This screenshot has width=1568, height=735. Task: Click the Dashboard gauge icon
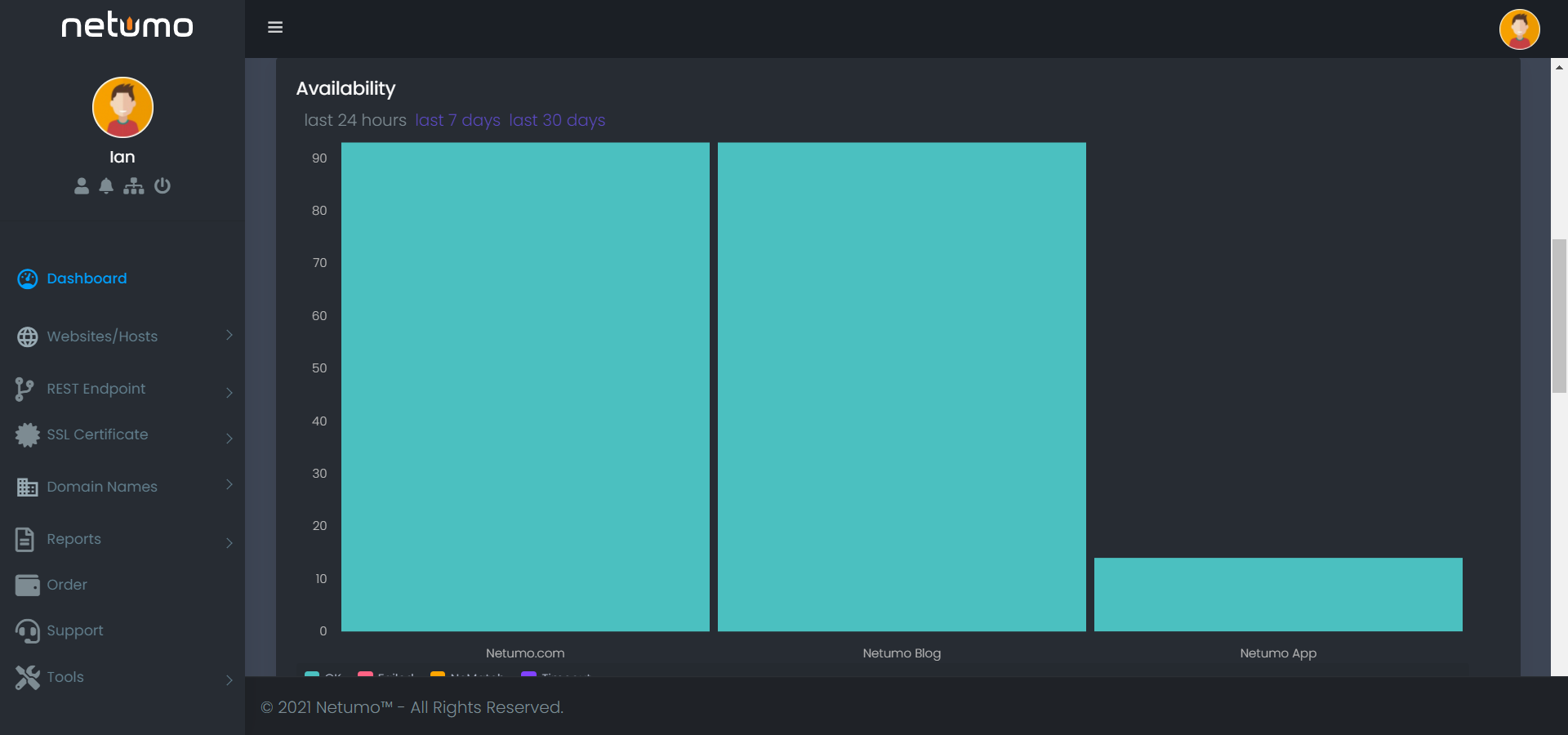[28, 279]
